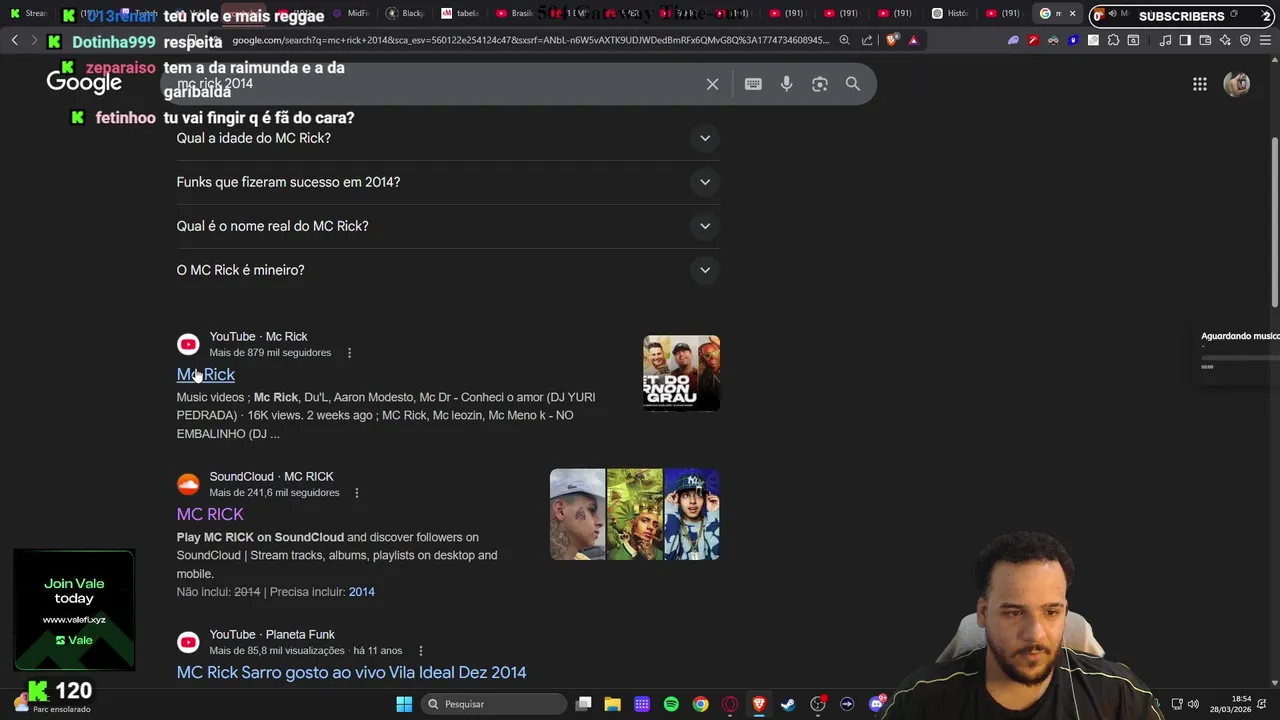Open File Explorer from the taskbar
The height and width of the screenshot is (720, 1280).
[613, 704]
